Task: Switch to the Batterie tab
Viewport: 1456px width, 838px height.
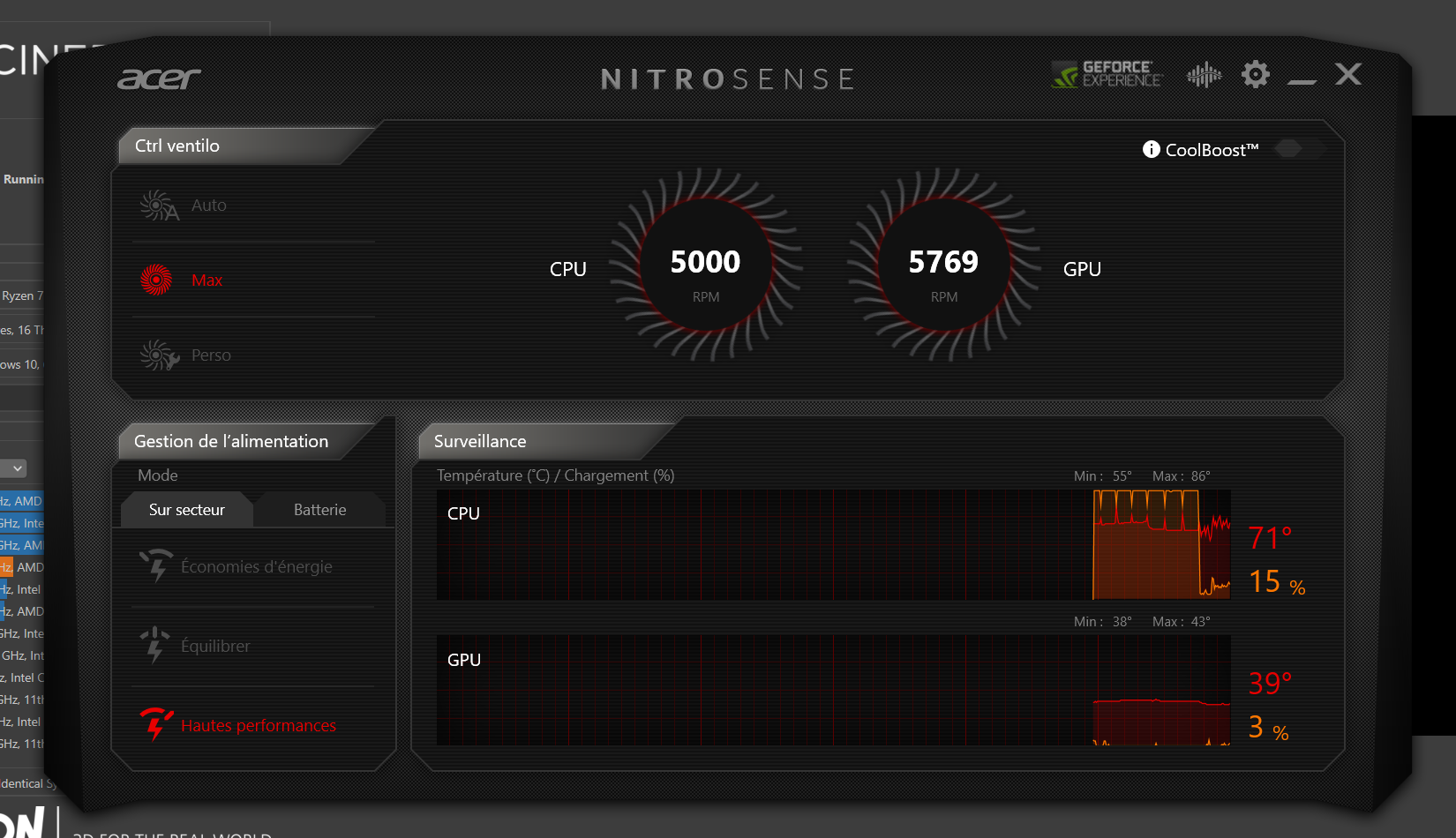Action: coord(319,510)
